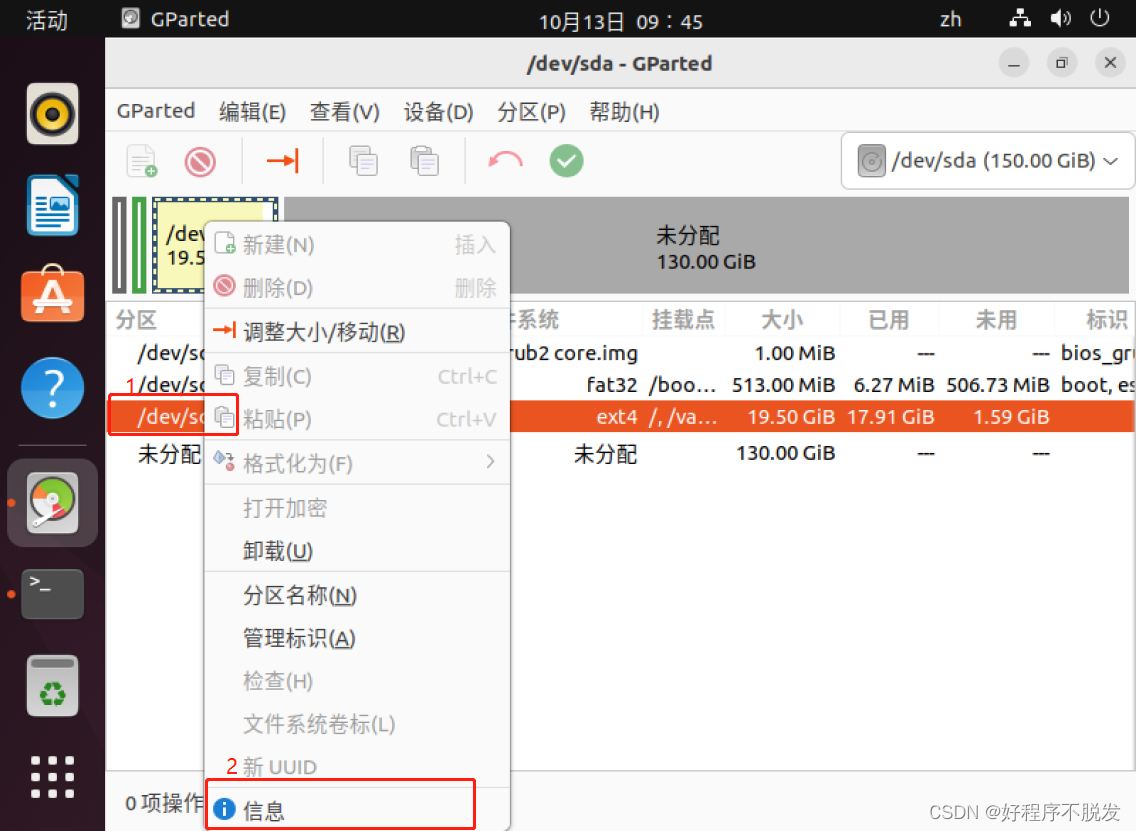Open the 分区(P) menu
The image size is (1136, 831).
tap(530, 112)
